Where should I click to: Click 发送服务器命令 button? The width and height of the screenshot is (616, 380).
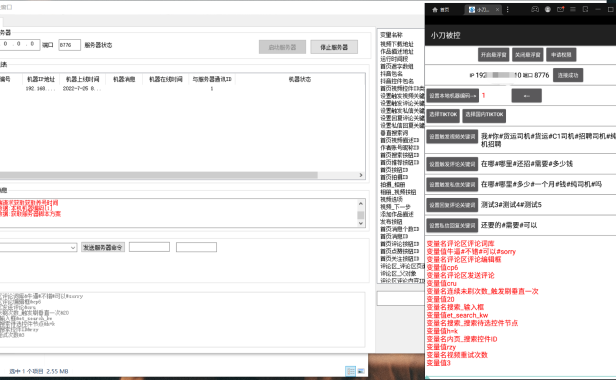tap(103, 247)
